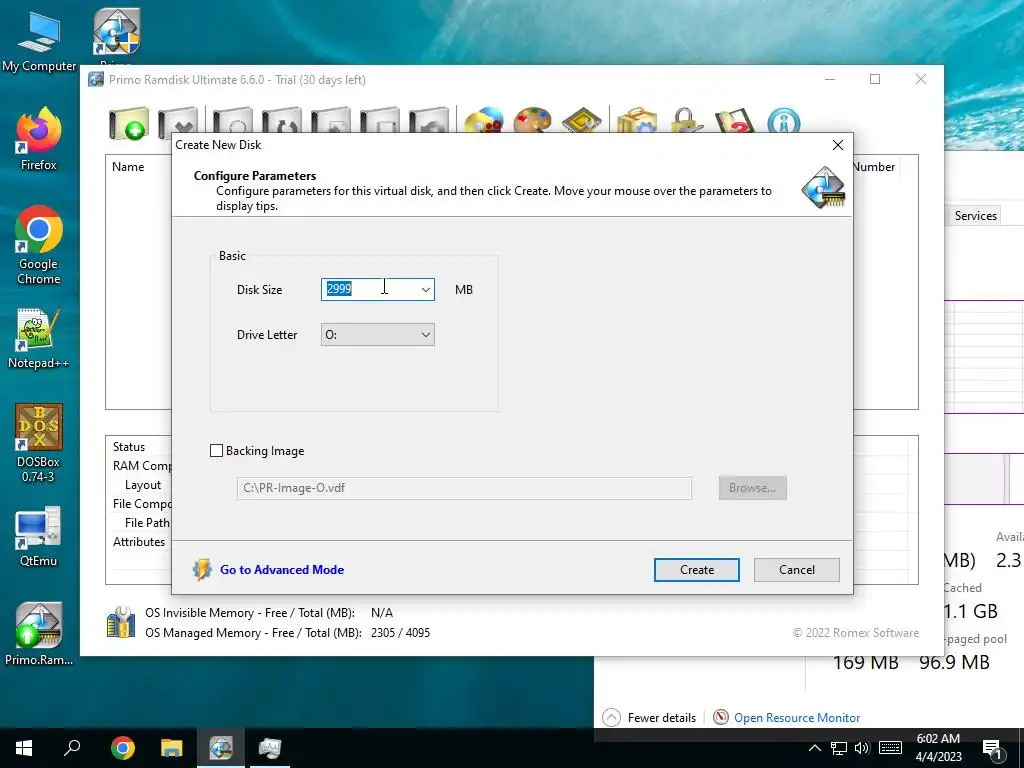Click the Disk Size value field showing 2999
This screenshot has height=768, width=1024.
pos(369,289)
